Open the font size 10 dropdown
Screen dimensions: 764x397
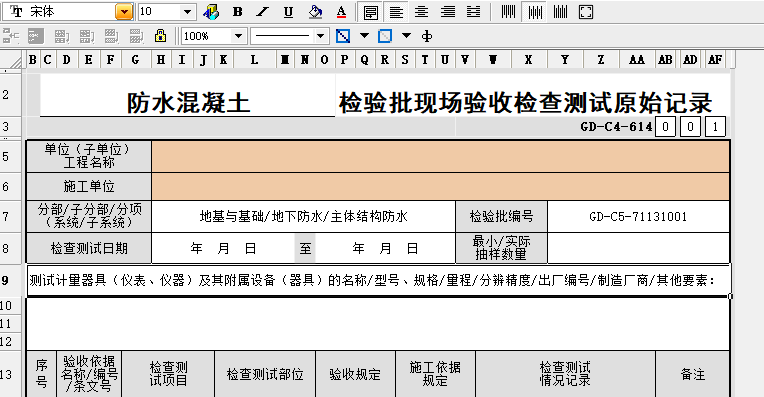pyautogui.click(x=188, y=12)
